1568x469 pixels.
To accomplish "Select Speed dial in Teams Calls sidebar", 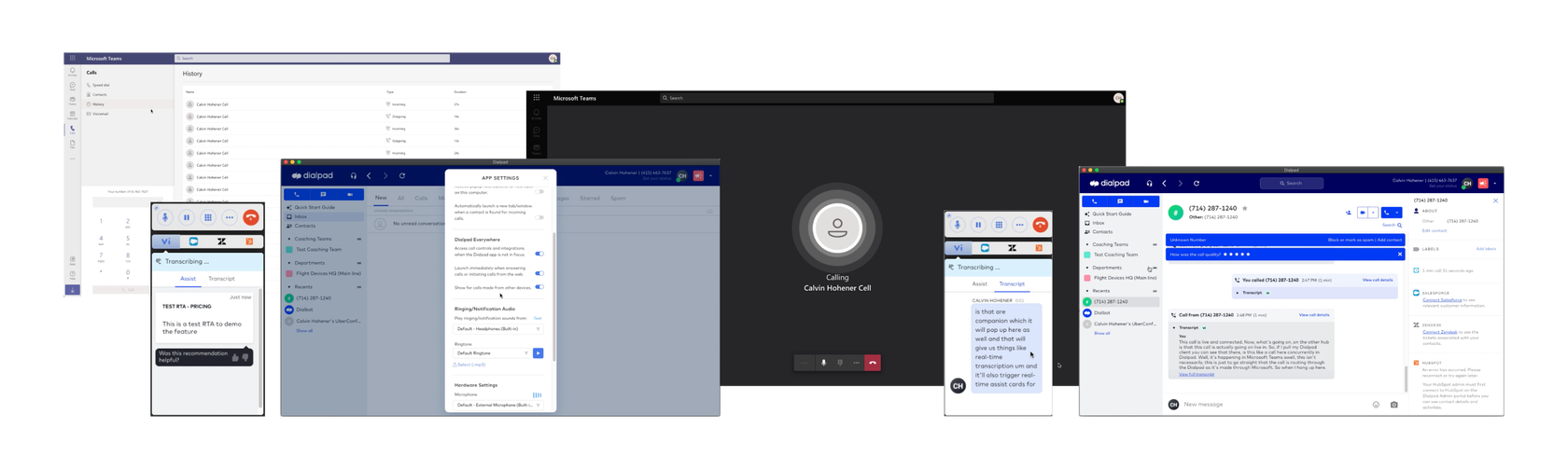I will click(x=99, y=85).
